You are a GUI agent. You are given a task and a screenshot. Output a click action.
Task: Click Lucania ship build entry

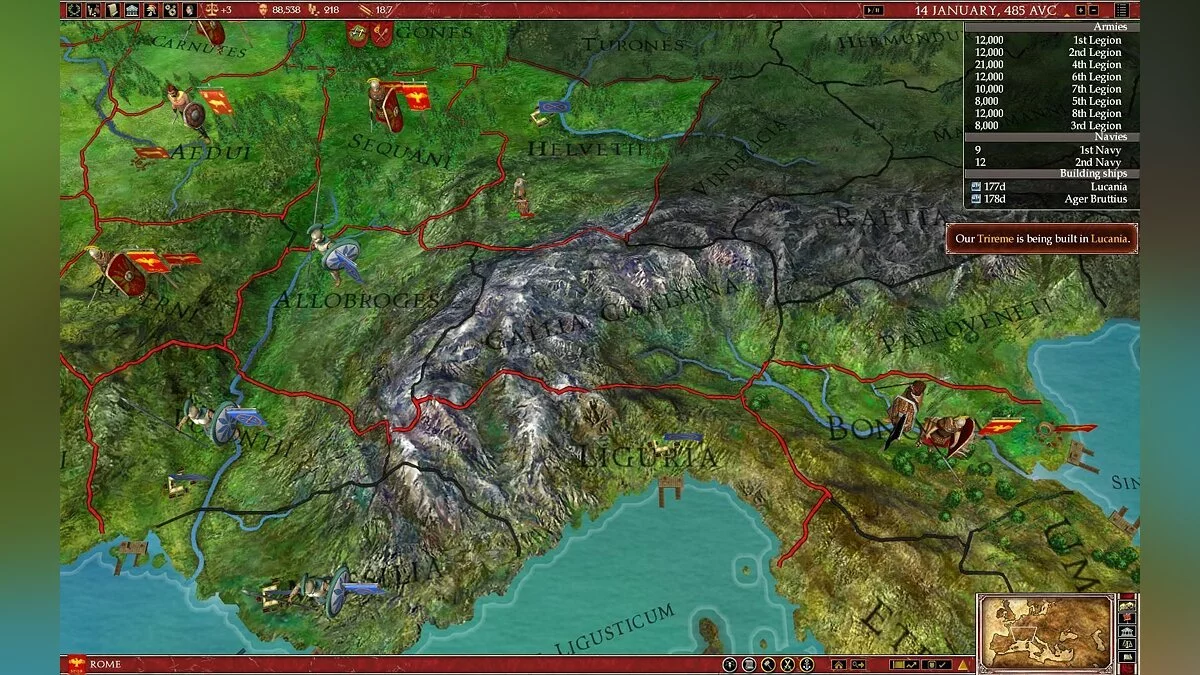tap(1050, 187)
